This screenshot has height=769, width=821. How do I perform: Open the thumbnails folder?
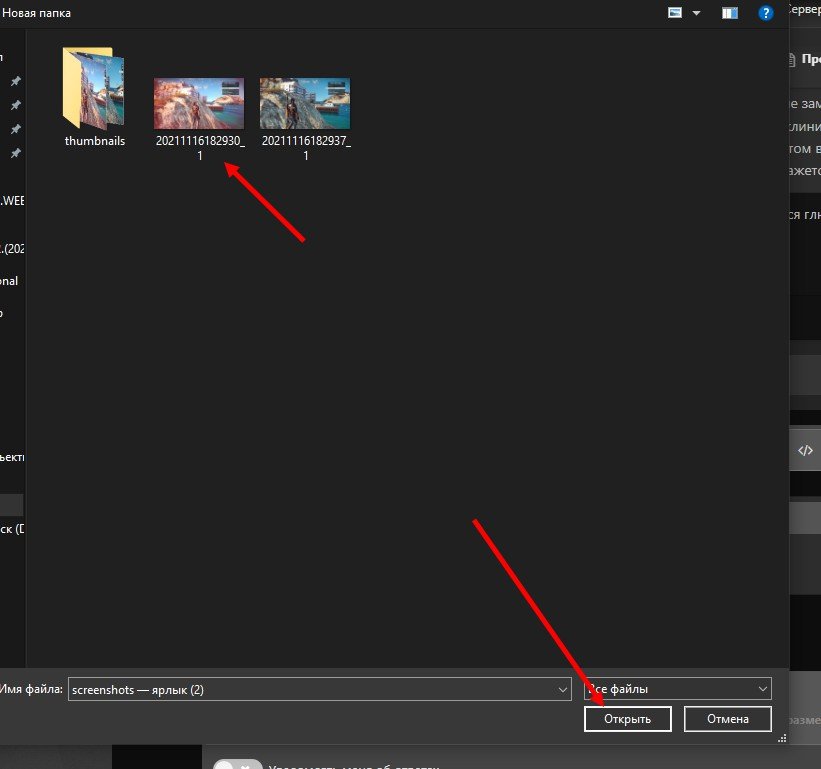click(95, 97)
